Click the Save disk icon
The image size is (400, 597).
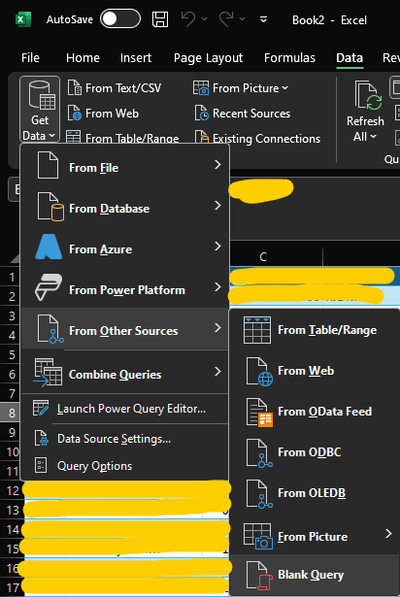tap(160, 19)
